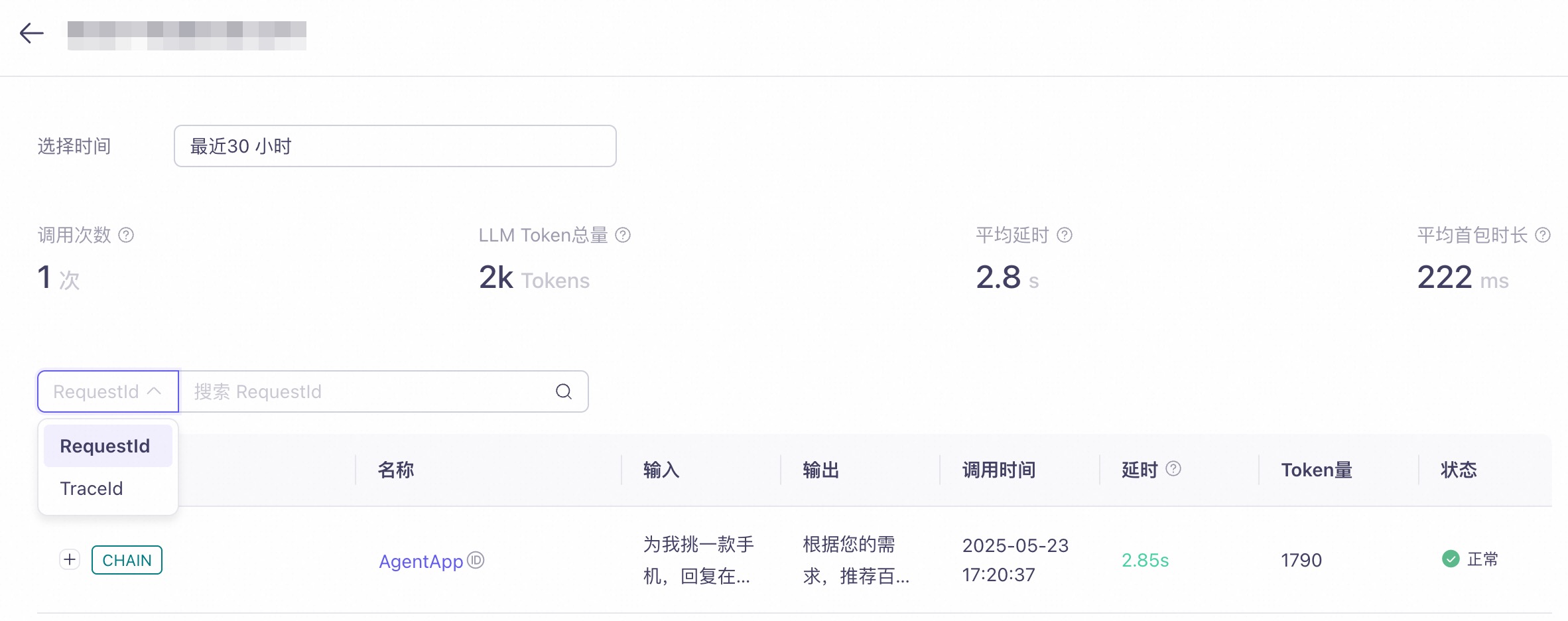
Task: Click the Token量 column header
Action: tap(1317, 470)
